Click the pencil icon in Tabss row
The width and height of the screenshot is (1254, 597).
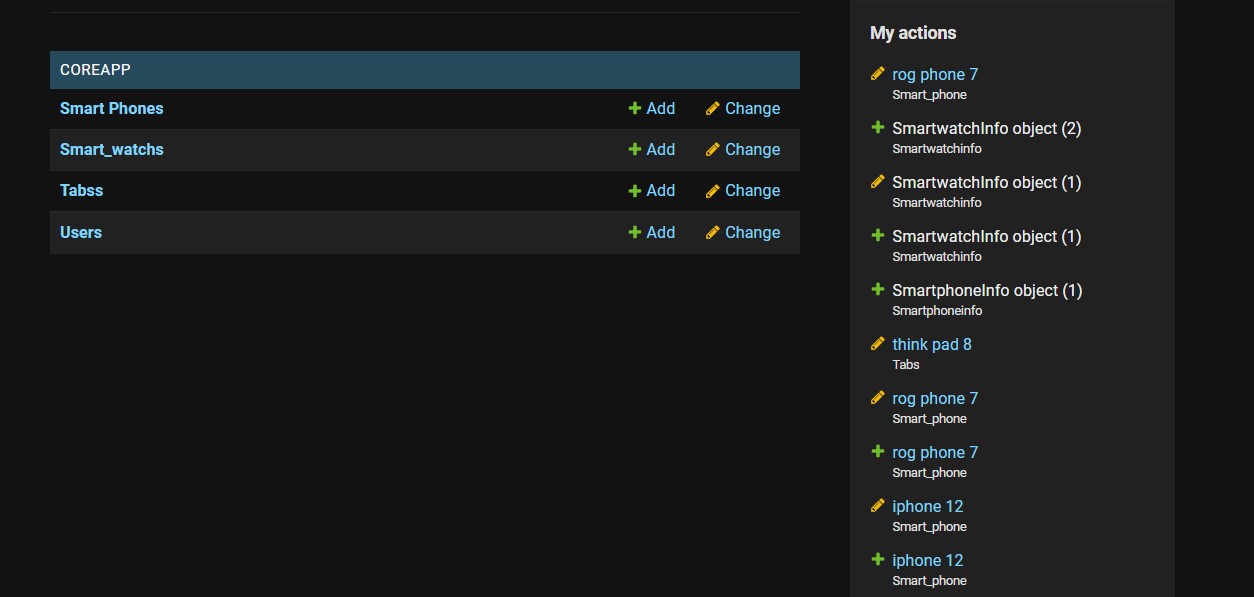click(x=712, y=190)
